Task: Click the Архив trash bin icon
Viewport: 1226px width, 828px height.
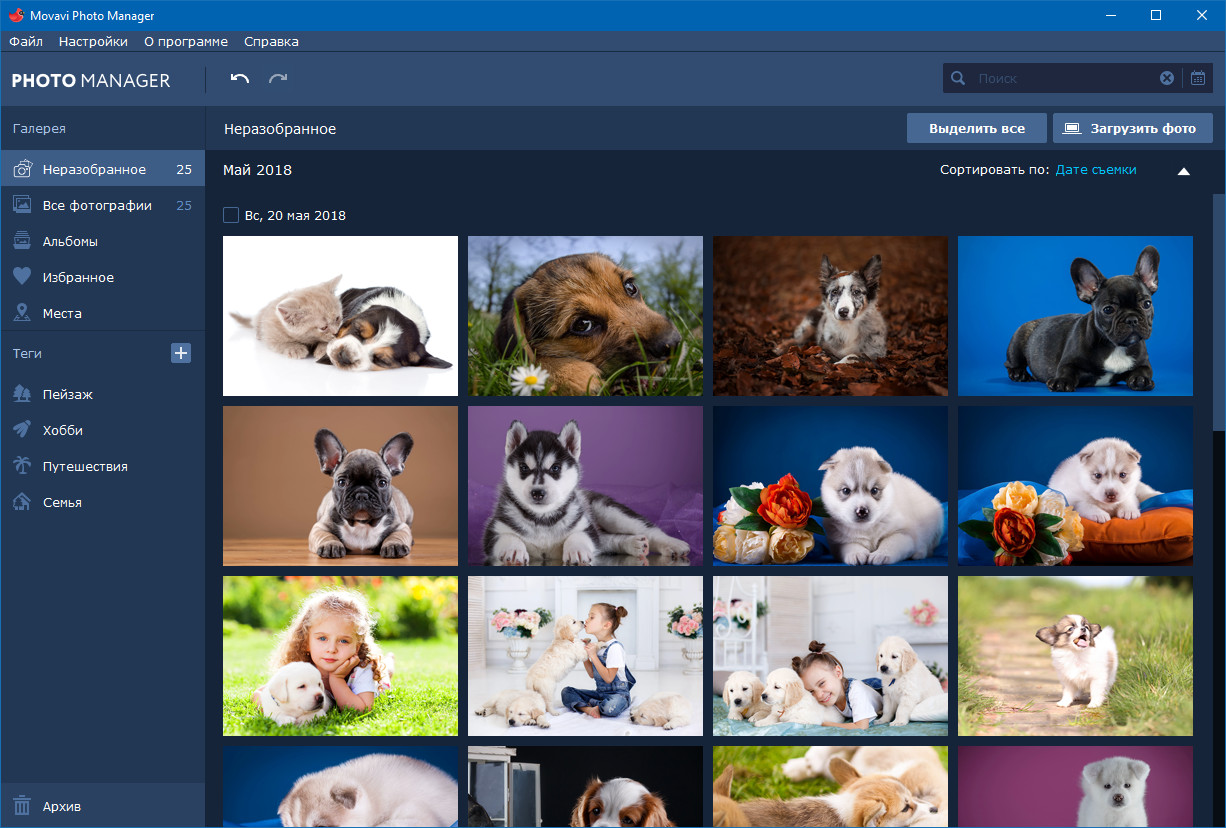Action: [x=22, y=806]
